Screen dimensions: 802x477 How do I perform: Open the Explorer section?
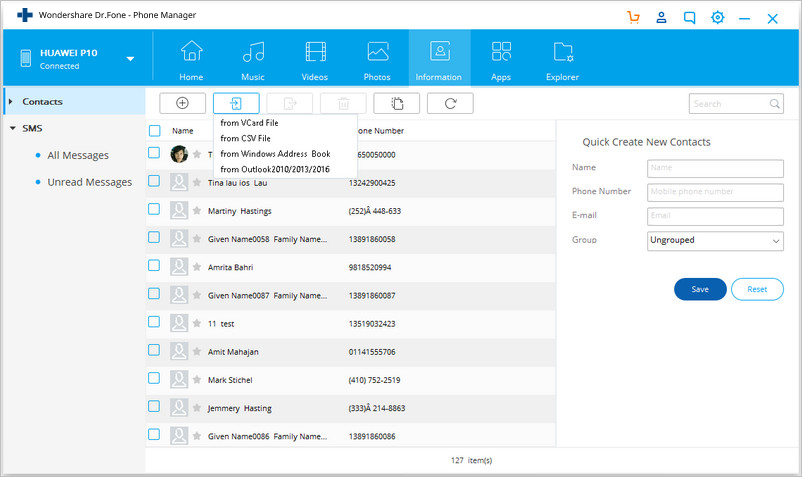pyautogui.click(x=563, y=60)
